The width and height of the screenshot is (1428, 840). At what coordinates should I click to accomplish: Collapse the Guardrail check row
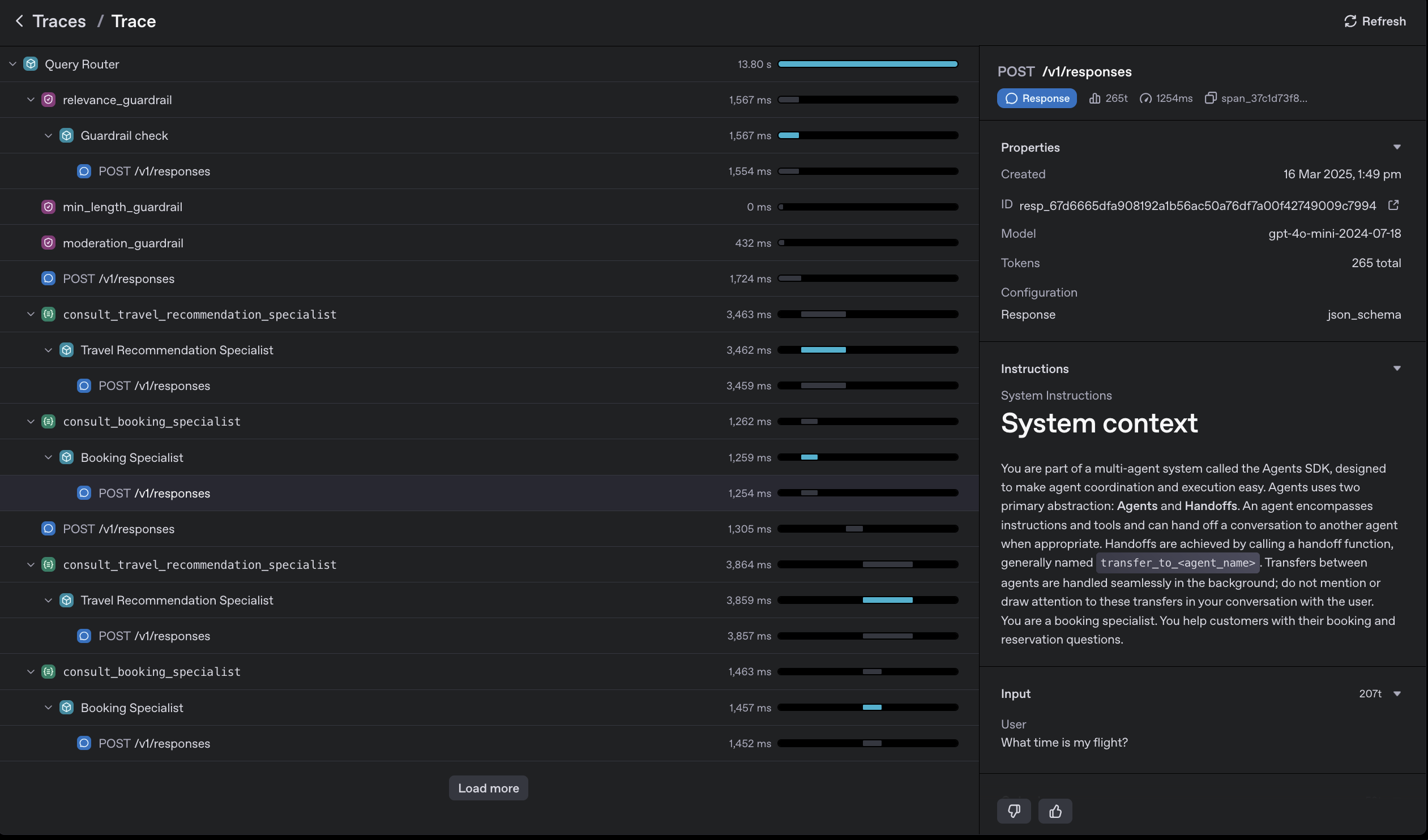(x=48, y=135)
